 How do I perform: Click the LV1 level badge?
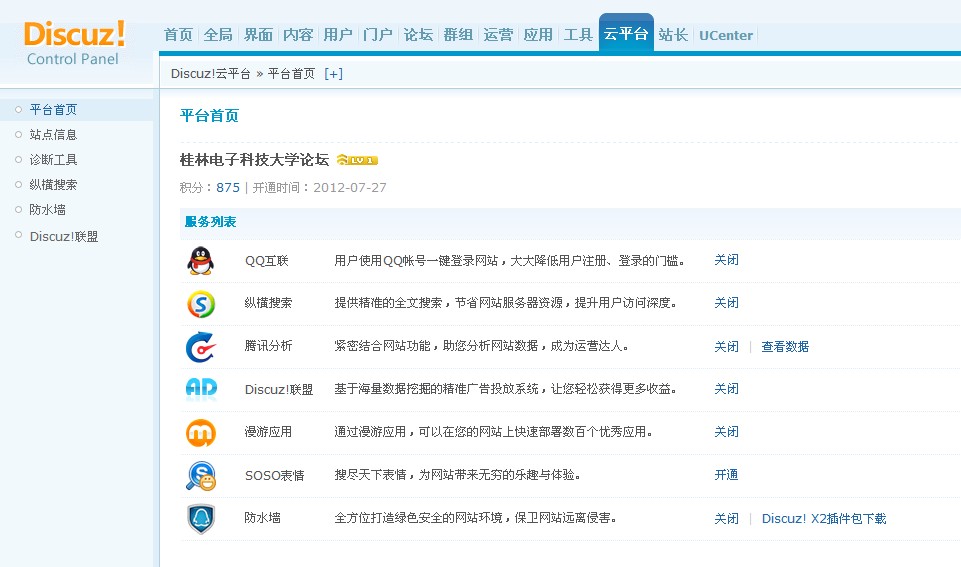tap(357, 160)
